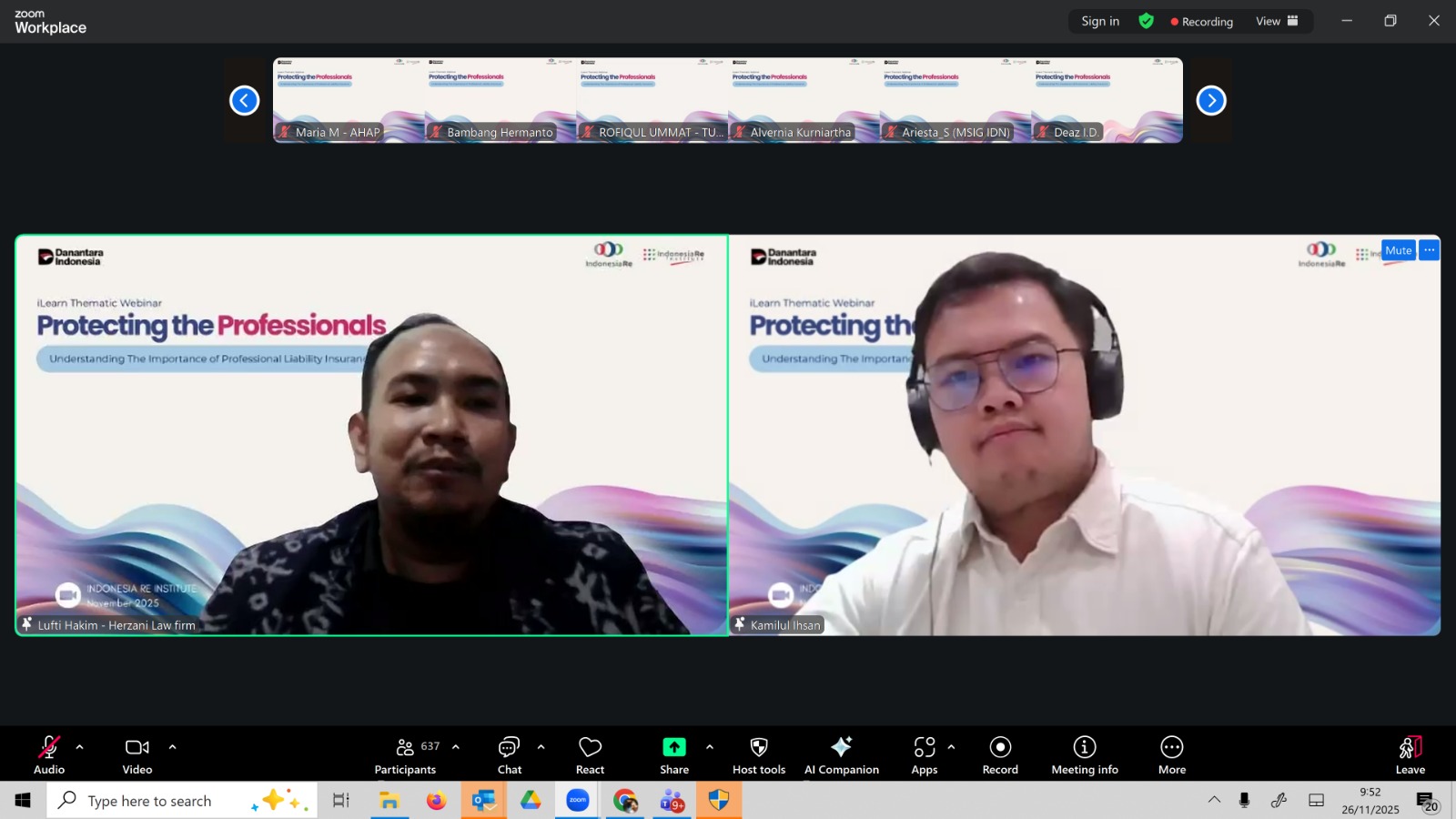Expand share options arrow next to Share

[710, 747]
